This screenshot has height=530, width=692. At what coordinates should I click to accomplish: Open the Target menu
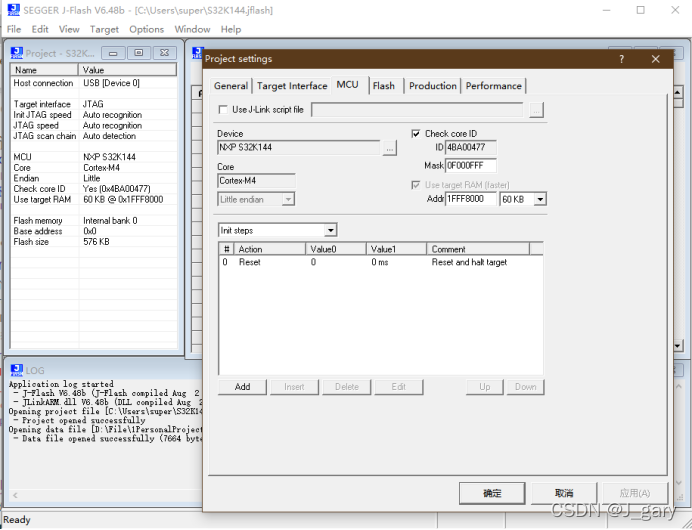(x=104, y=30)
